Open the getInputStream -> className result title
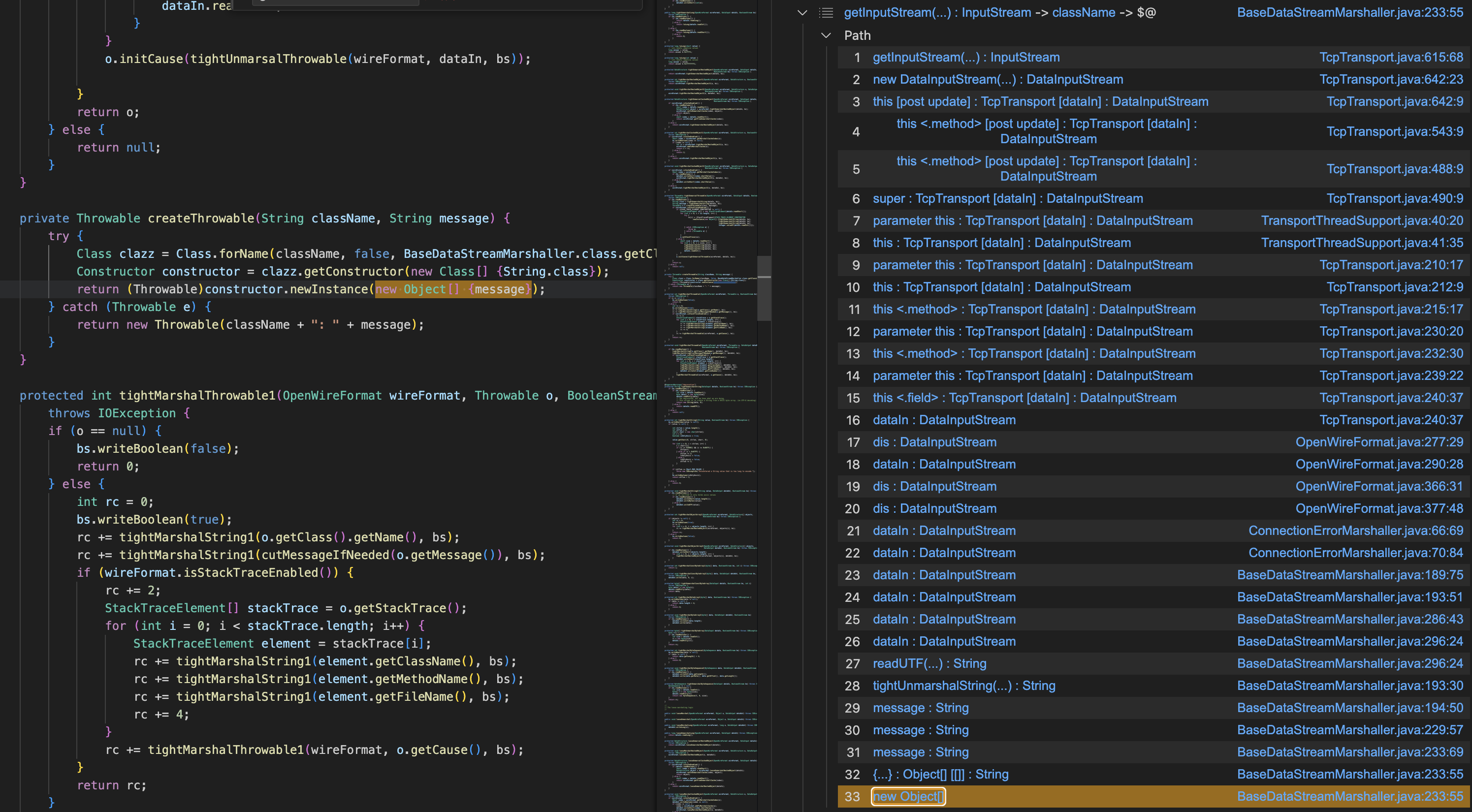The height and width of the screenshot is (812, 1472). (x=999, y=13)
